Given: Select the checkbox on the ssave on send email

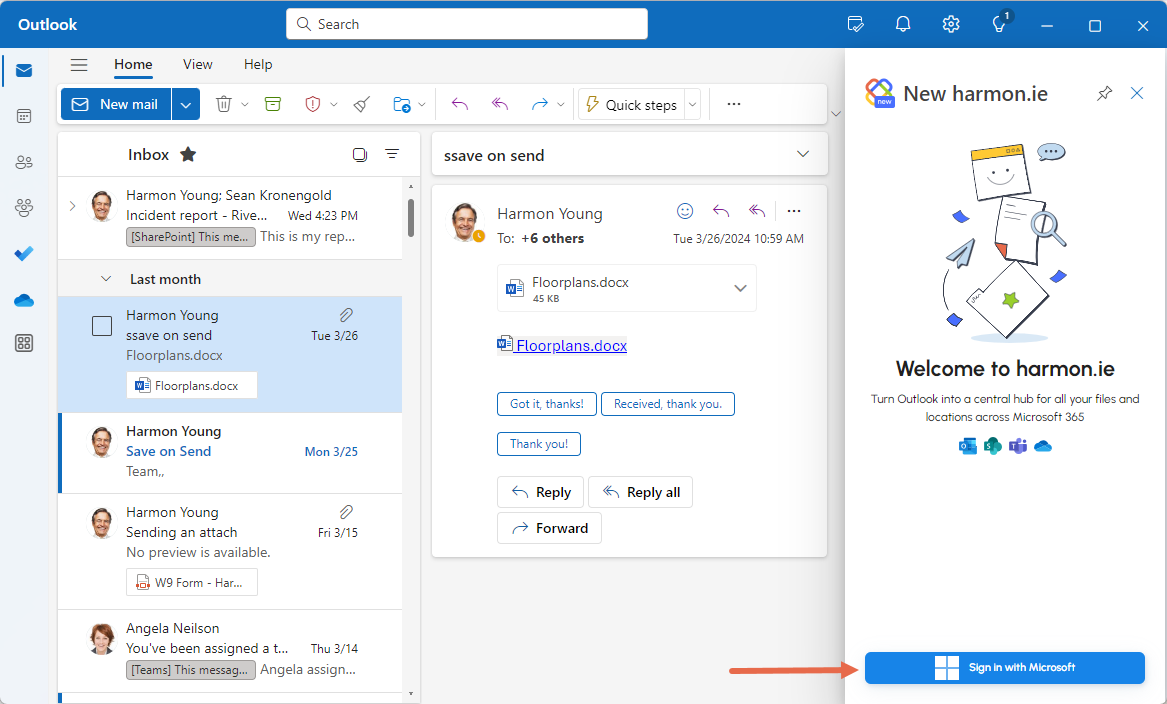Looking at the screenshot, I should coord(100,324).
